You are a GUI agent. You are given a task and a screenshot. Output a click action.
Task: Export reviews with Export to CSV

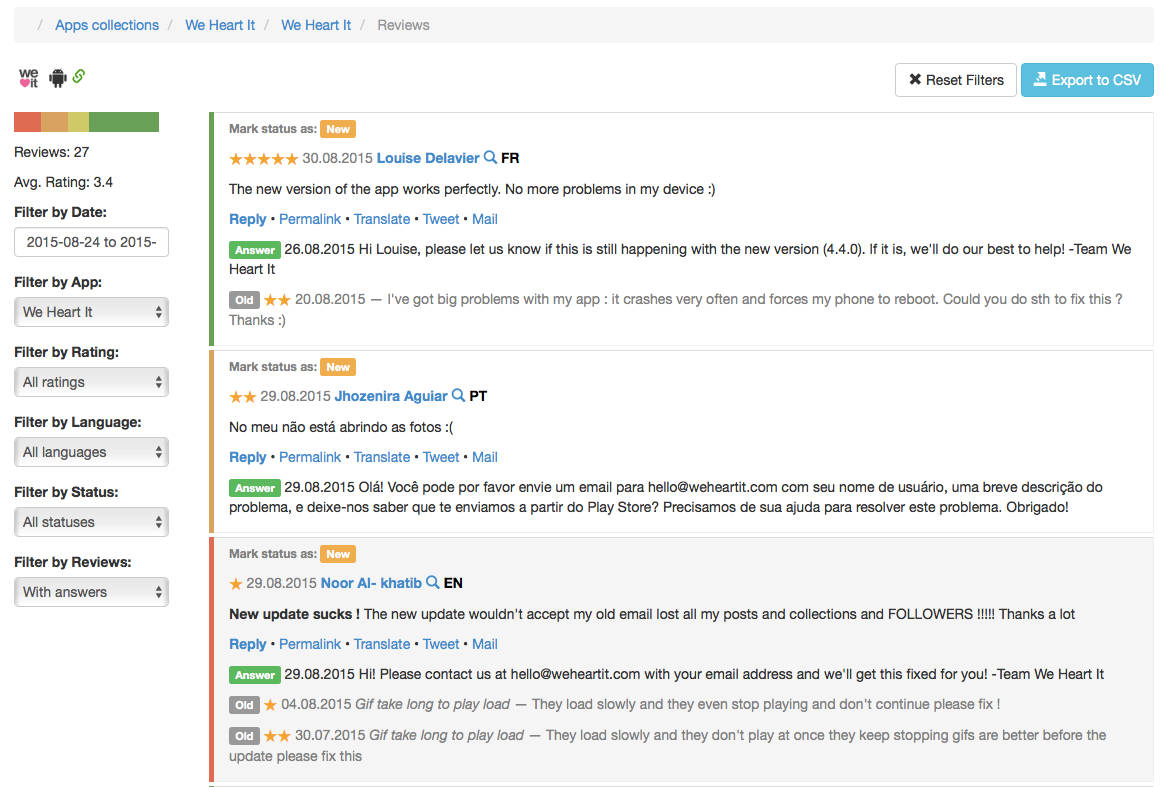pos(1087,80)
